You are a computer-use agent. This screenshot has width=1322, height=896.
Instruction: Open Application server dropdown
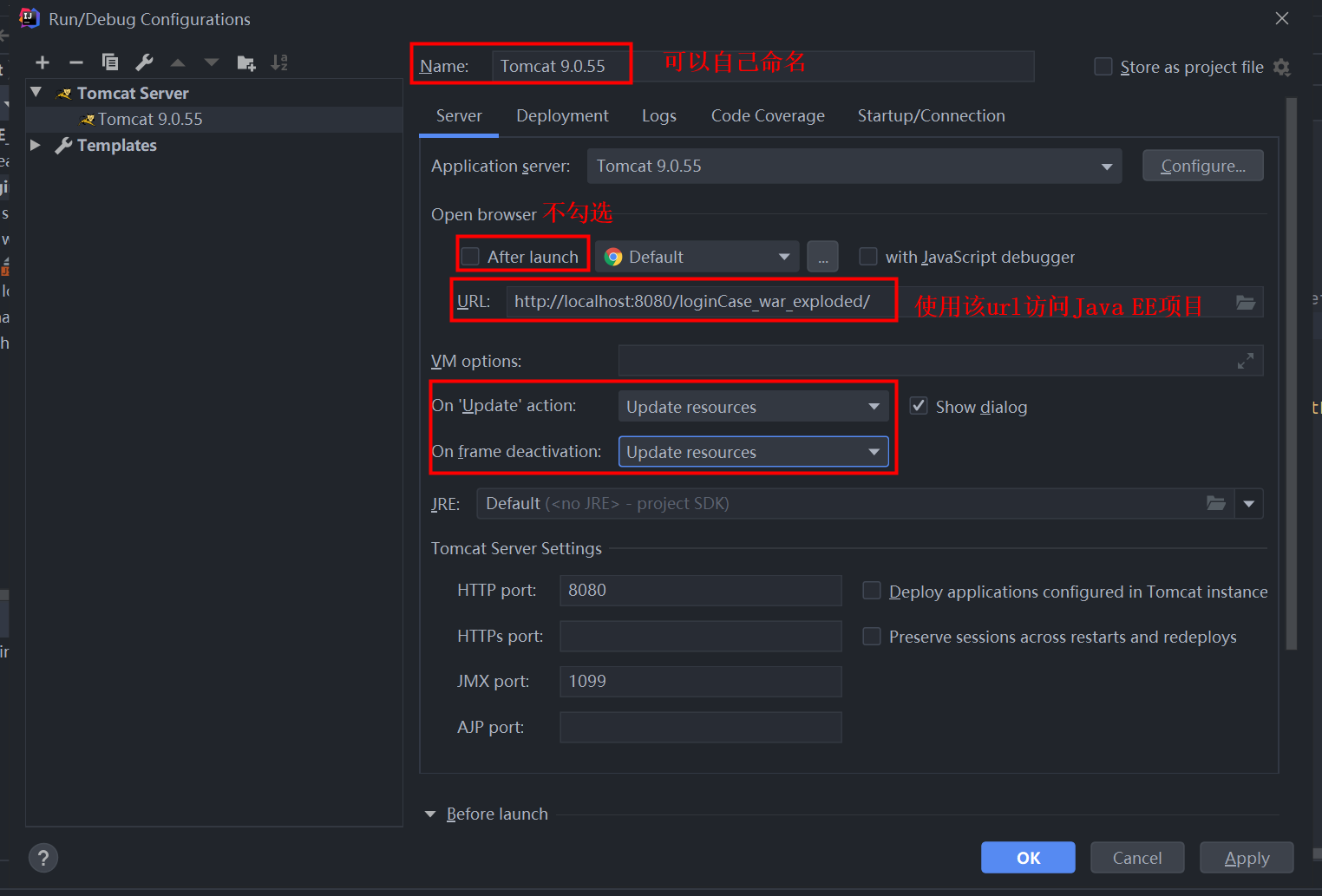tap(854, 166)
